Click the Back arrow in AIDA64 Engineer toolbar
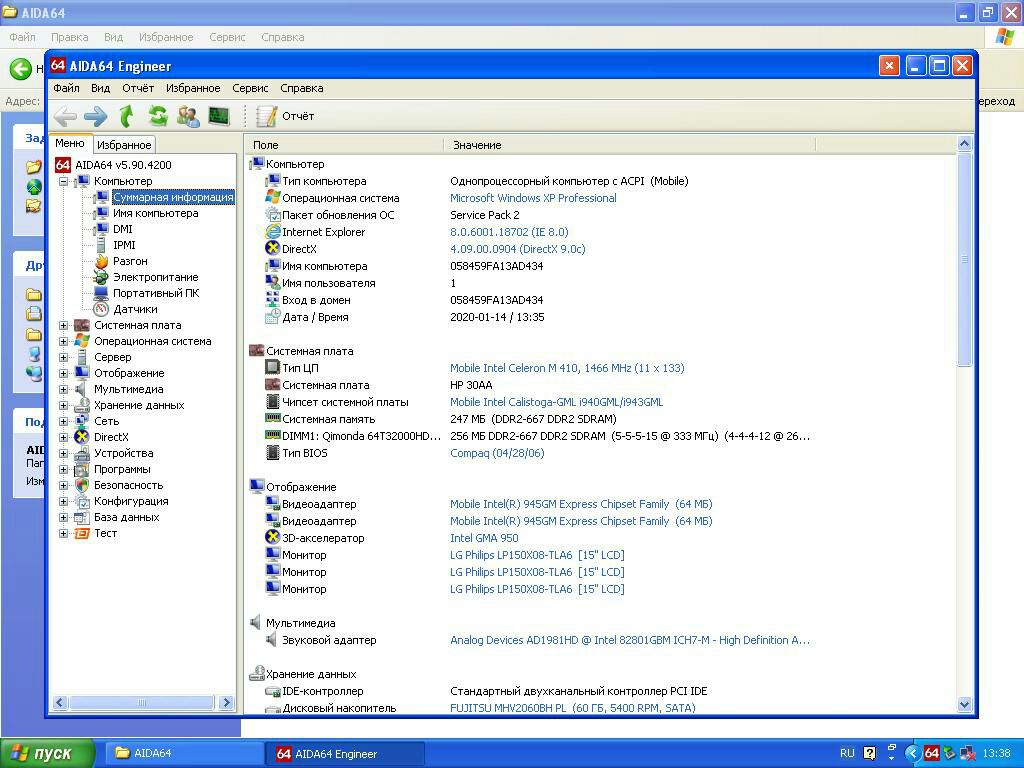Screen dimensions: 1024x768 click(65, 117)
